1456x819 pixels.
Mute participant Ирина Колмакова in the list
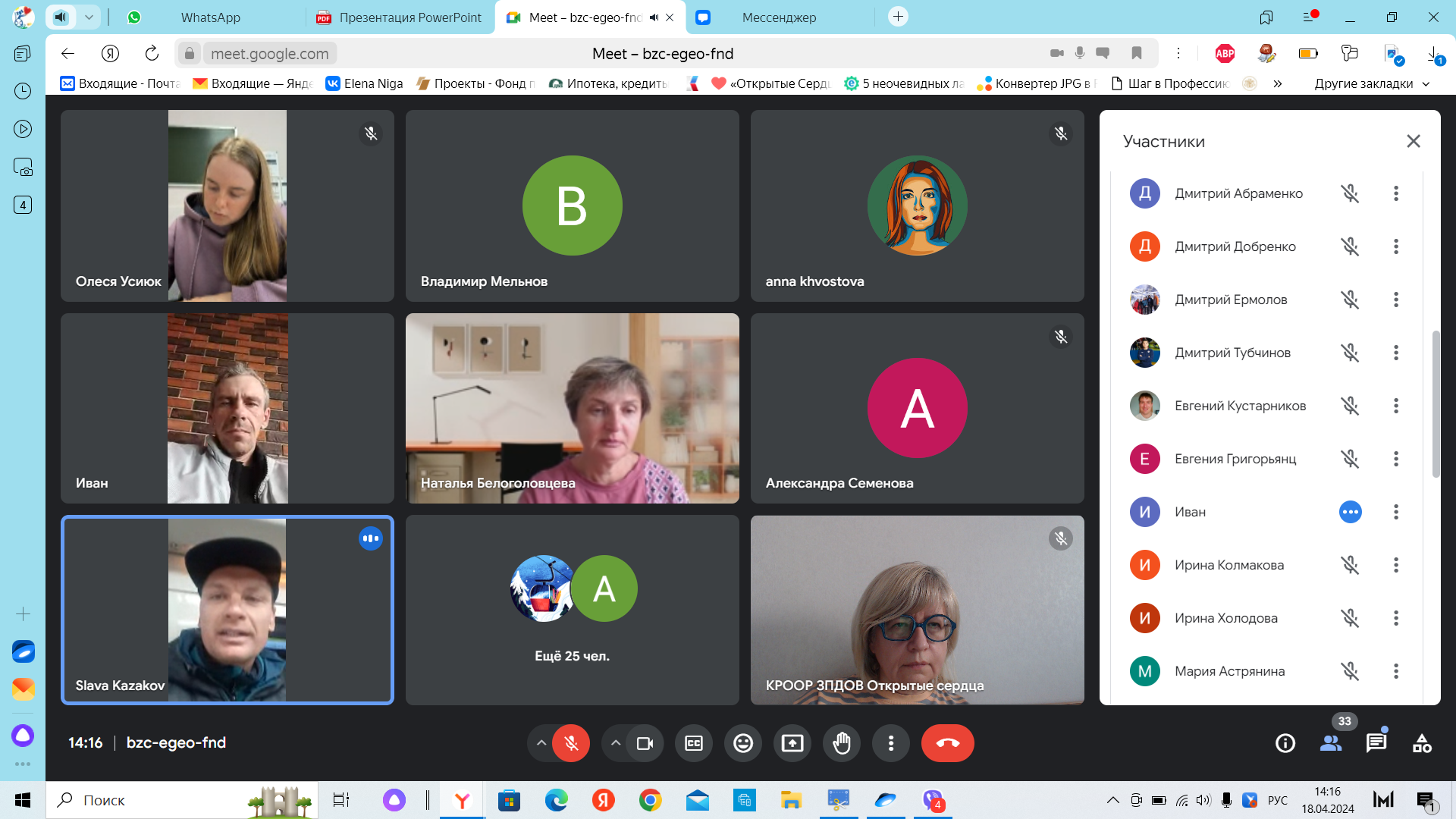[x=1350, y=565]
